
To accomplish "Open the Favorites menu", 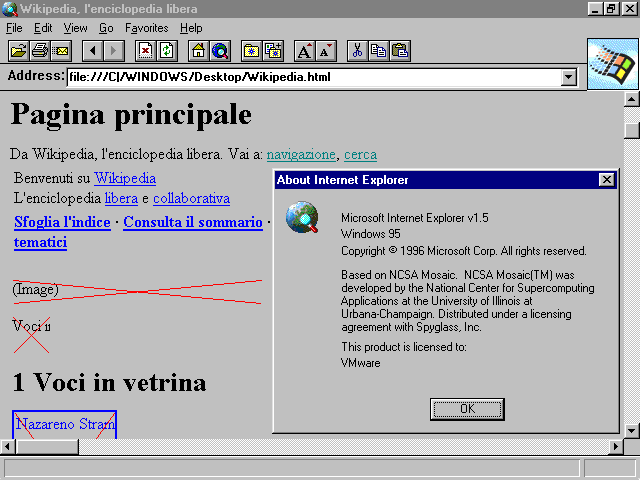I will [x=146, y=28].
